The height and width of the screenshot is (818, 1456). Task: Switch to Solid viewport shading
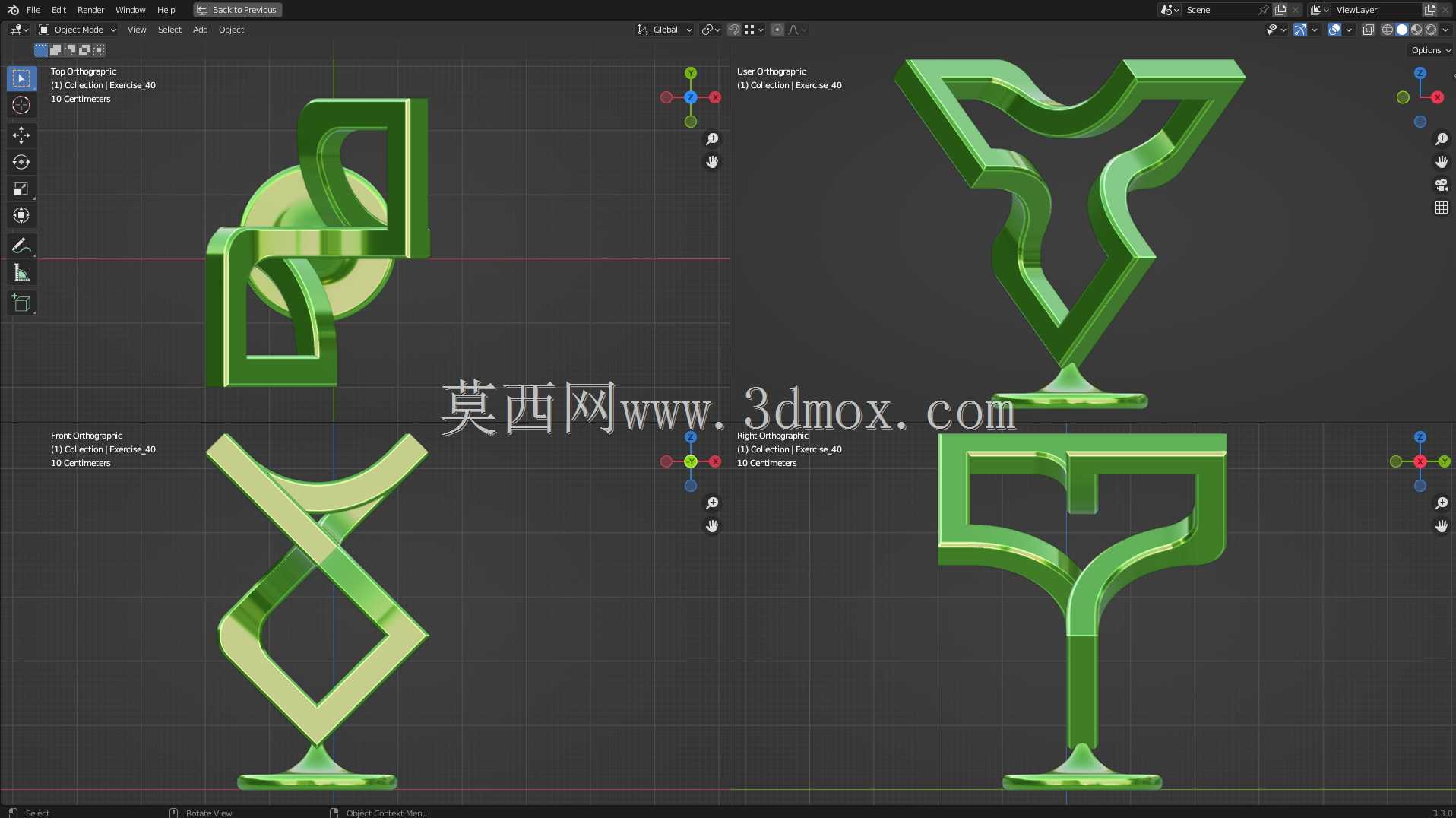tap(1402, 30)
